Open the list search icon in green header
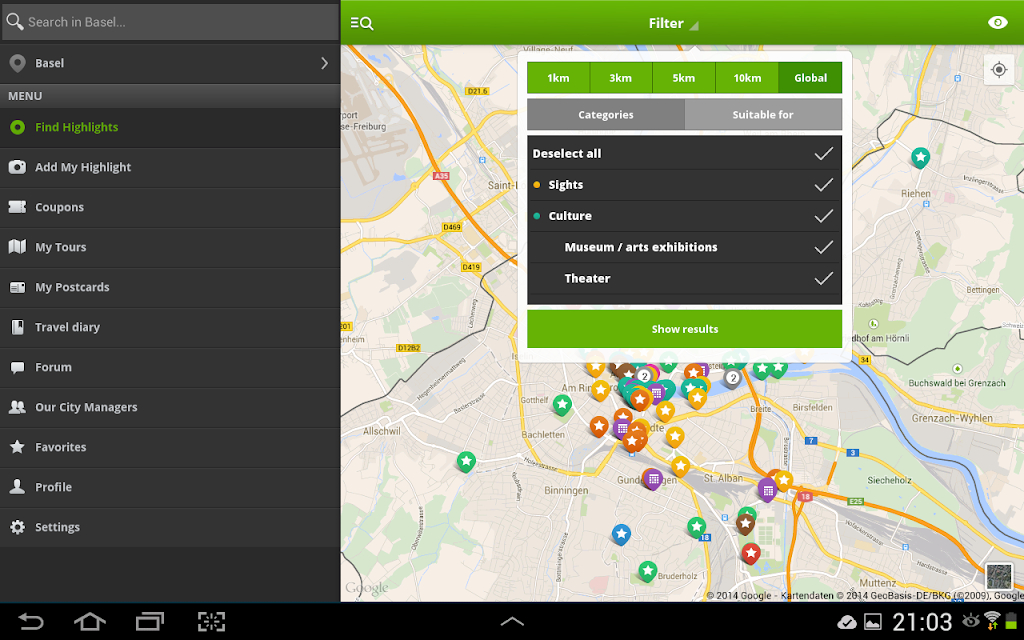The height and width of the screenshot is (640, 1024). (362, 24)
